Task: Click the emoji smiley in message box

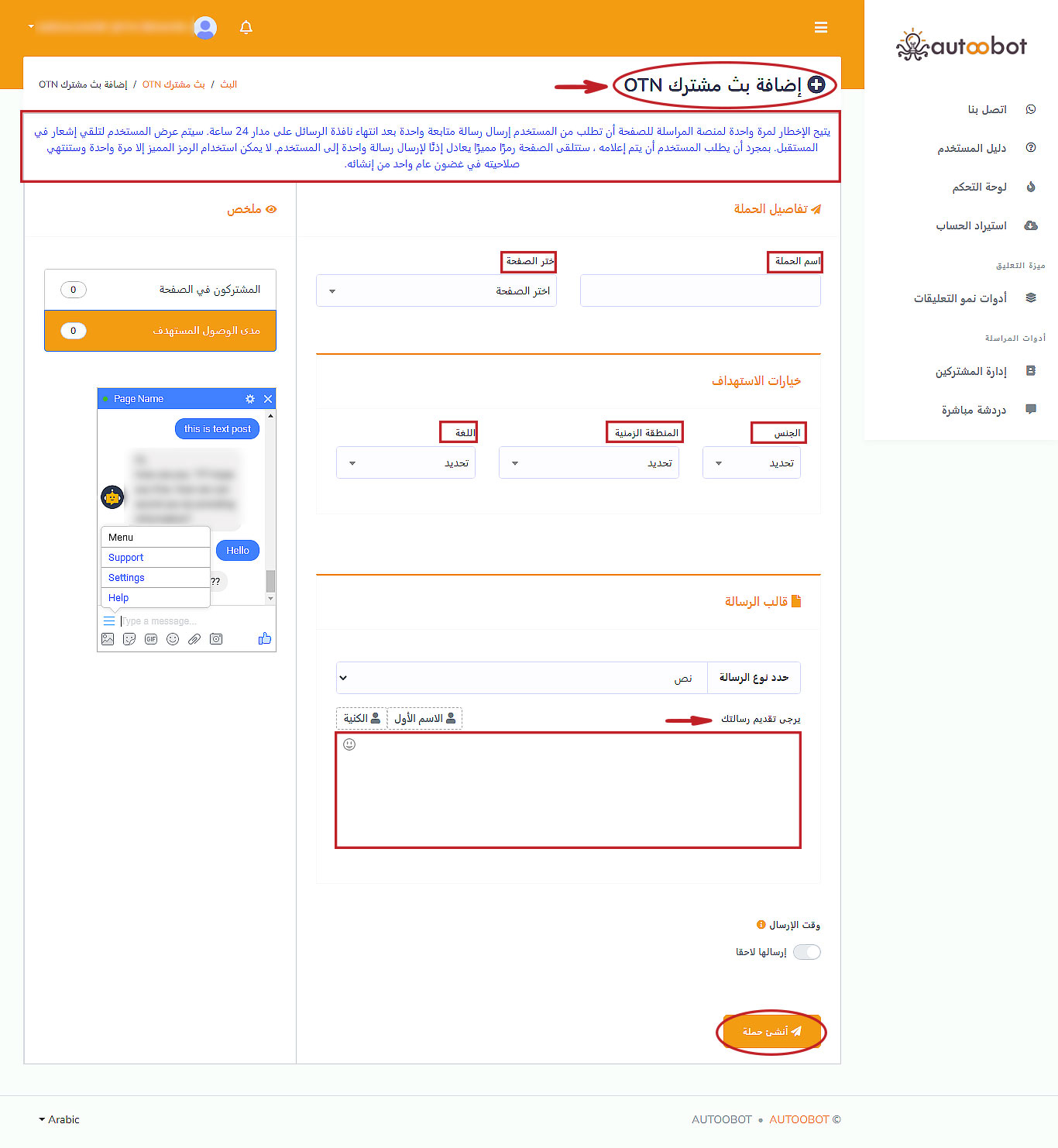Action: pos(349,744)
